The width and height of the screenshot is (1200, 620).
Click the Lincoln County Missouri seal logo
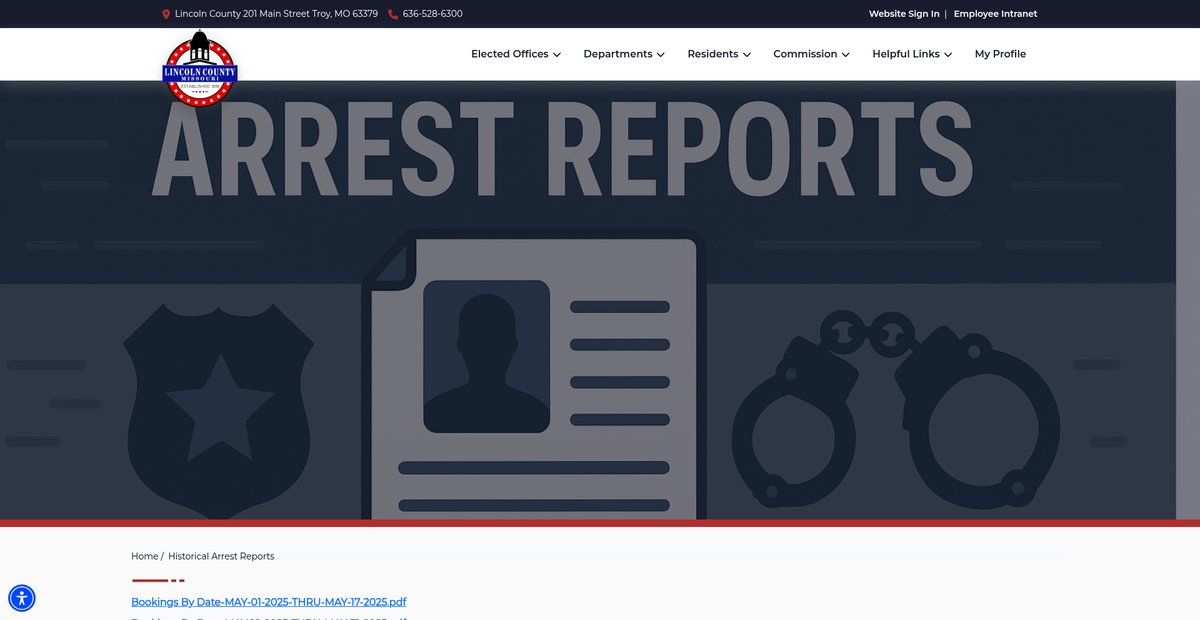[x=200, y=69]
